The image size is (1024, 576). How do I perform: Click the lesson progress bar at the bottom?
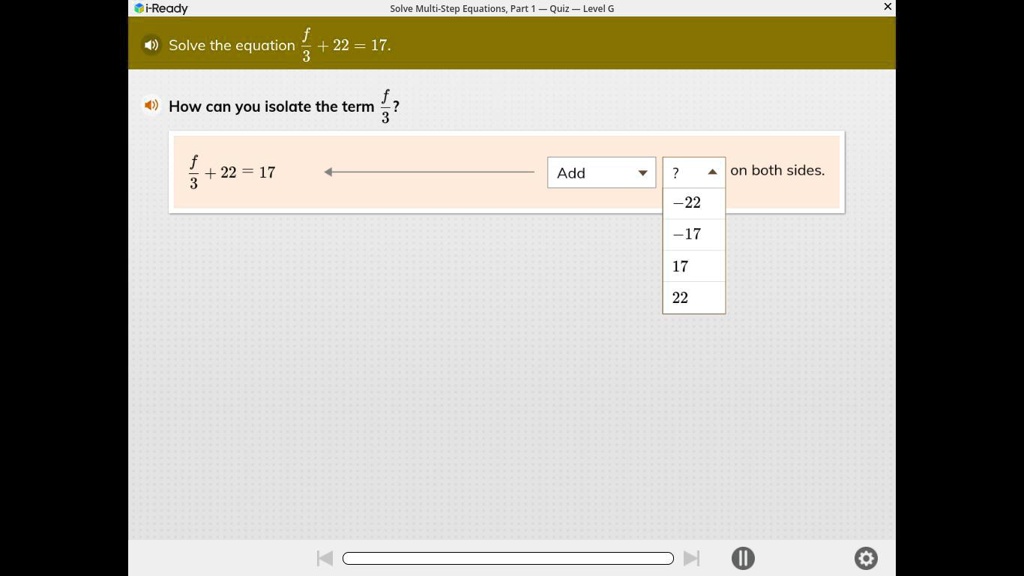tap(507, 558)
